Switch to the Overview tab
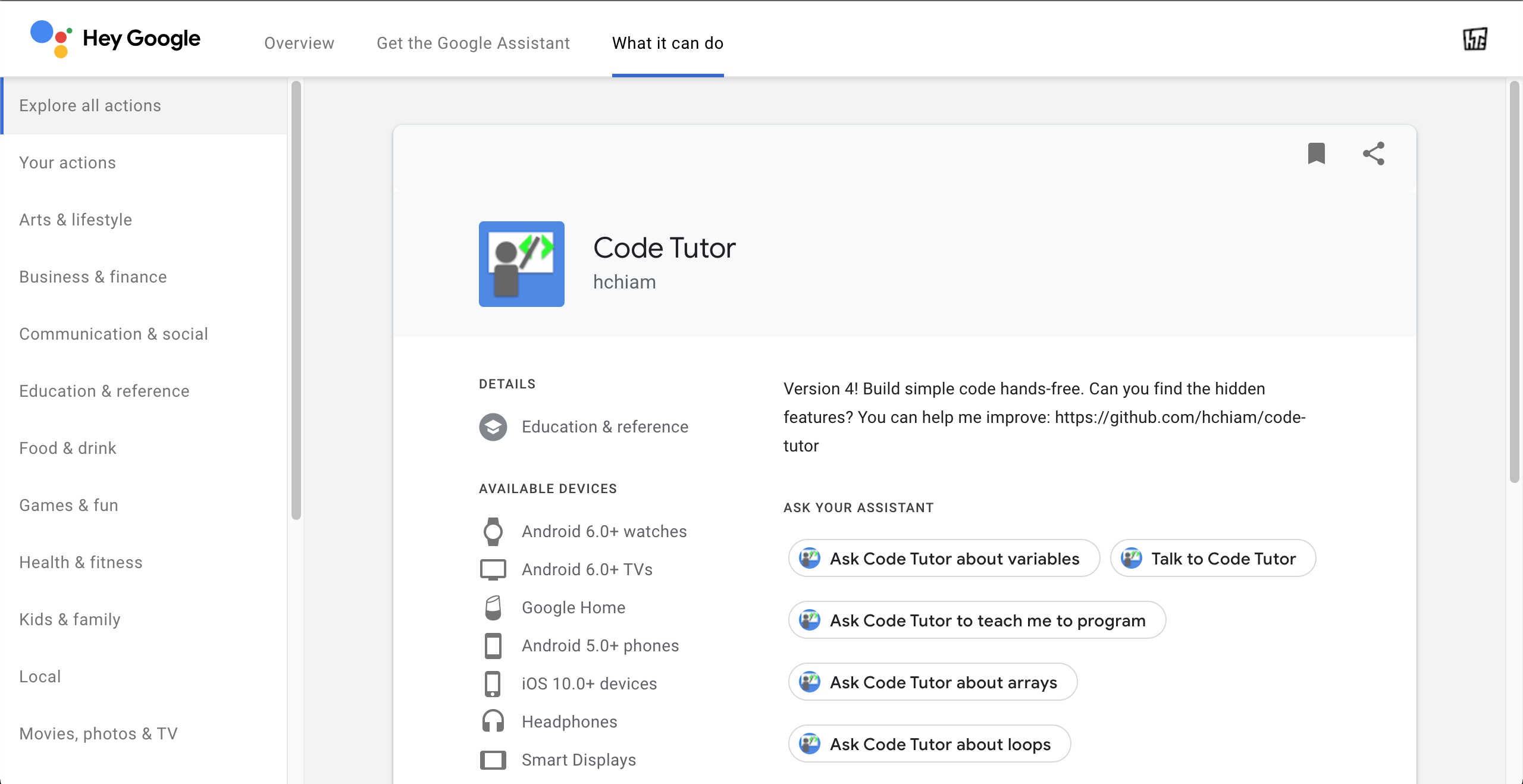1523x784 pixels. 299,43
